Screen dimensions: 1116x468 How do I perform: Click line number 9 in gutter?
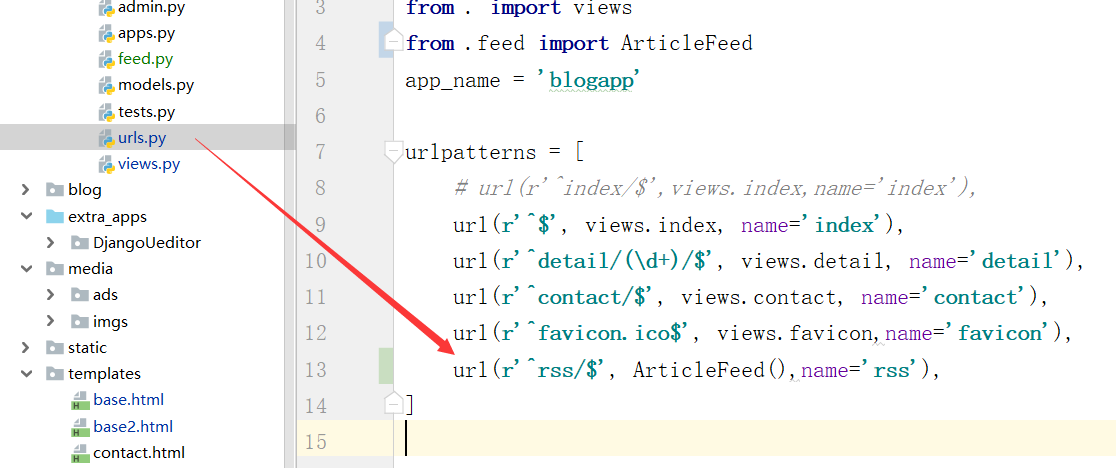point(321,225)
